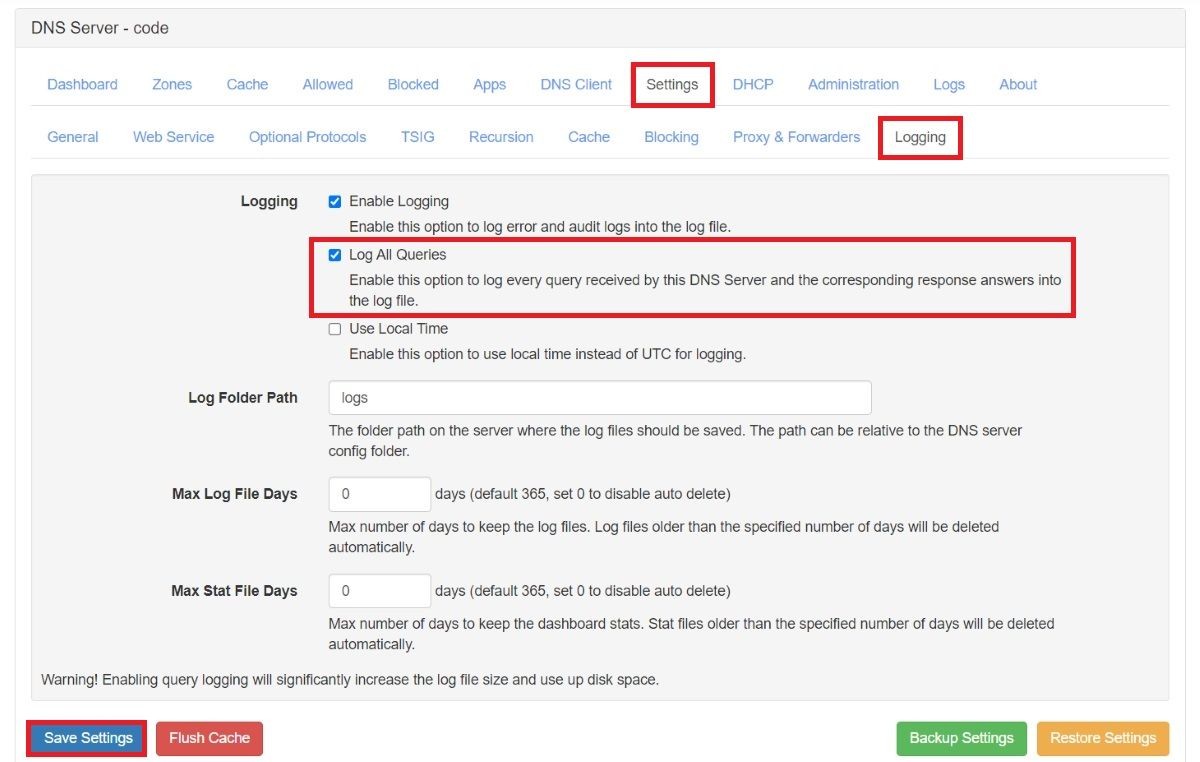1200x762 pixels.
Task: Click the Save Settings button
Action: point(88,738)
